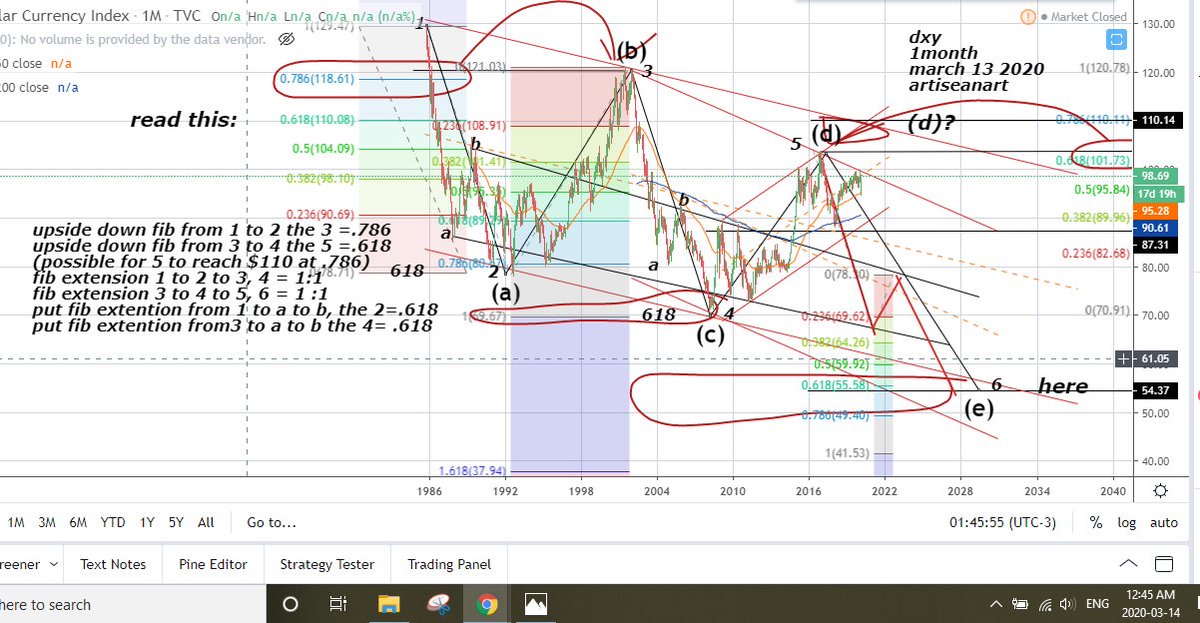Click the 2022 time axis label
This screenshot has width=1200, height=623.
883,492
